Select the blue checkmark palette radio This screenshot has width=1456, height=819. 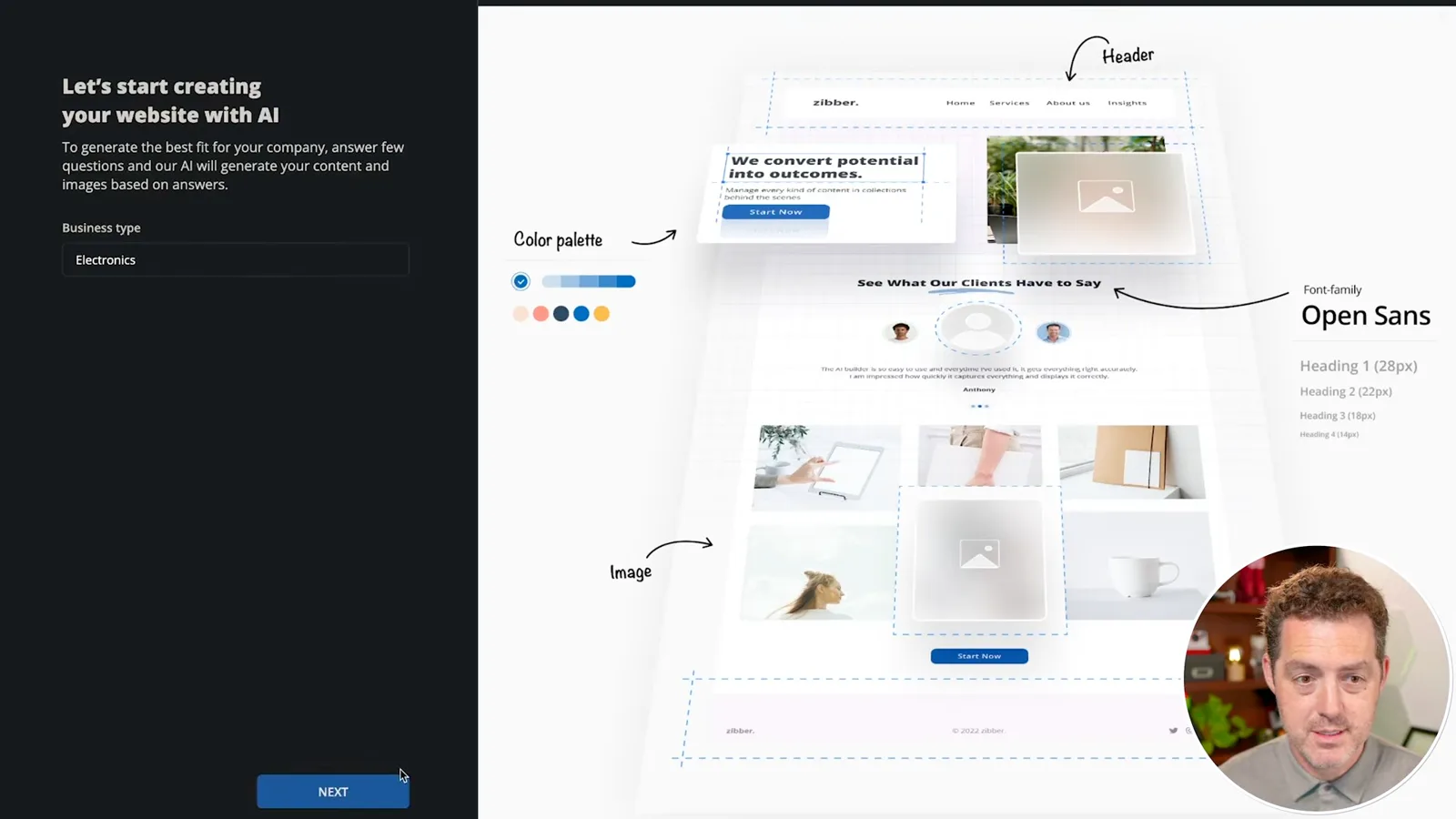click(x=521, y=281)
